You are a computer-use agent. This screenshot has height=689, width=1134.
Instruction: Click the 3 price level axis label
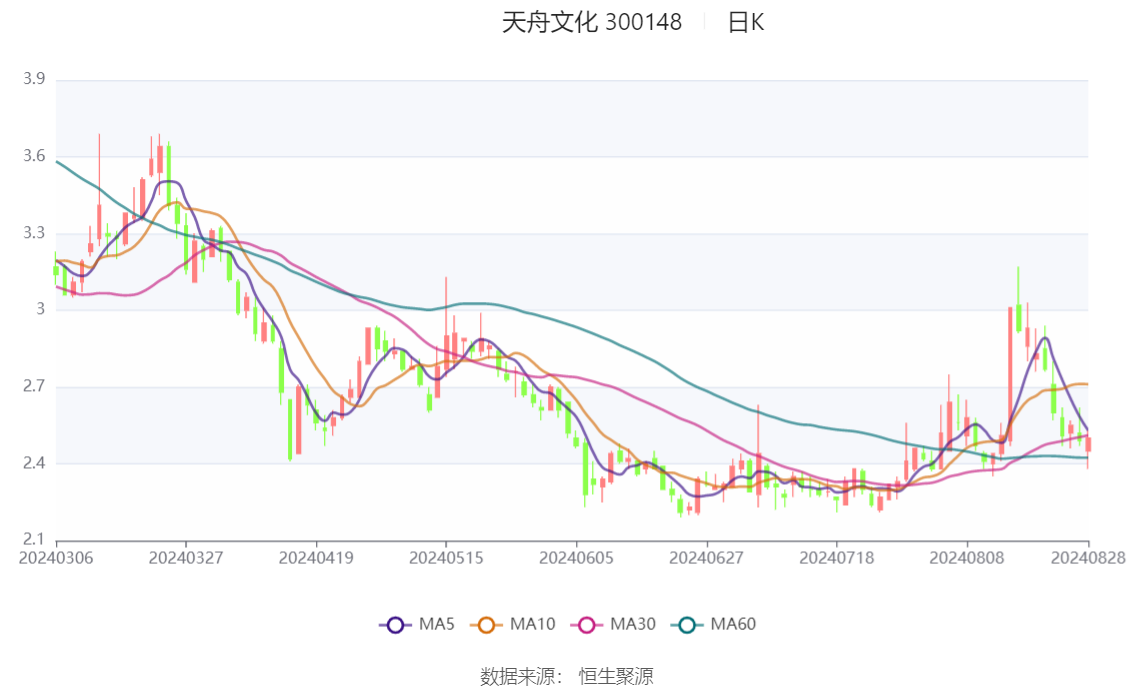[x=40, y=309]
